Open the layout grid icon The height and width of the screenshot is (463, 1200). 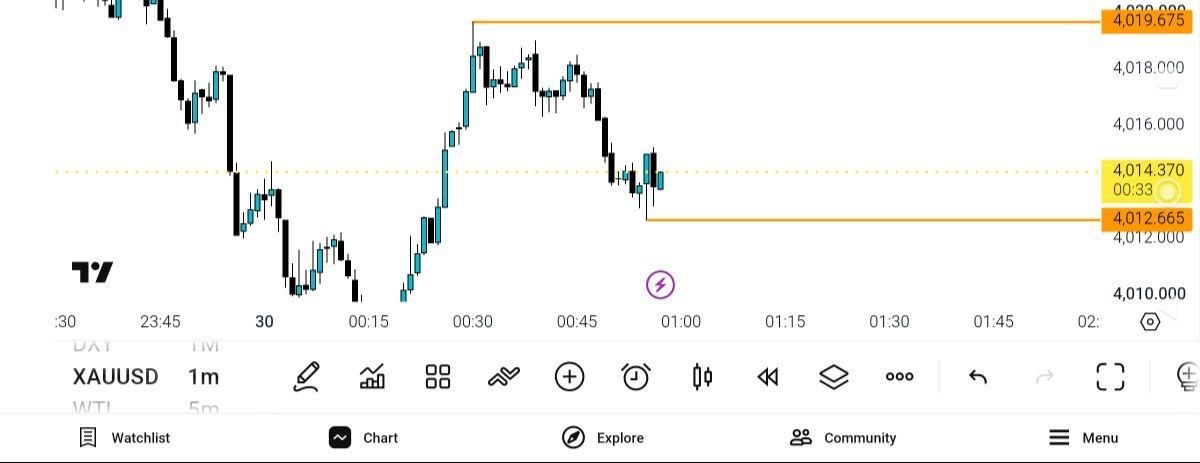click(x=438, y=377)
